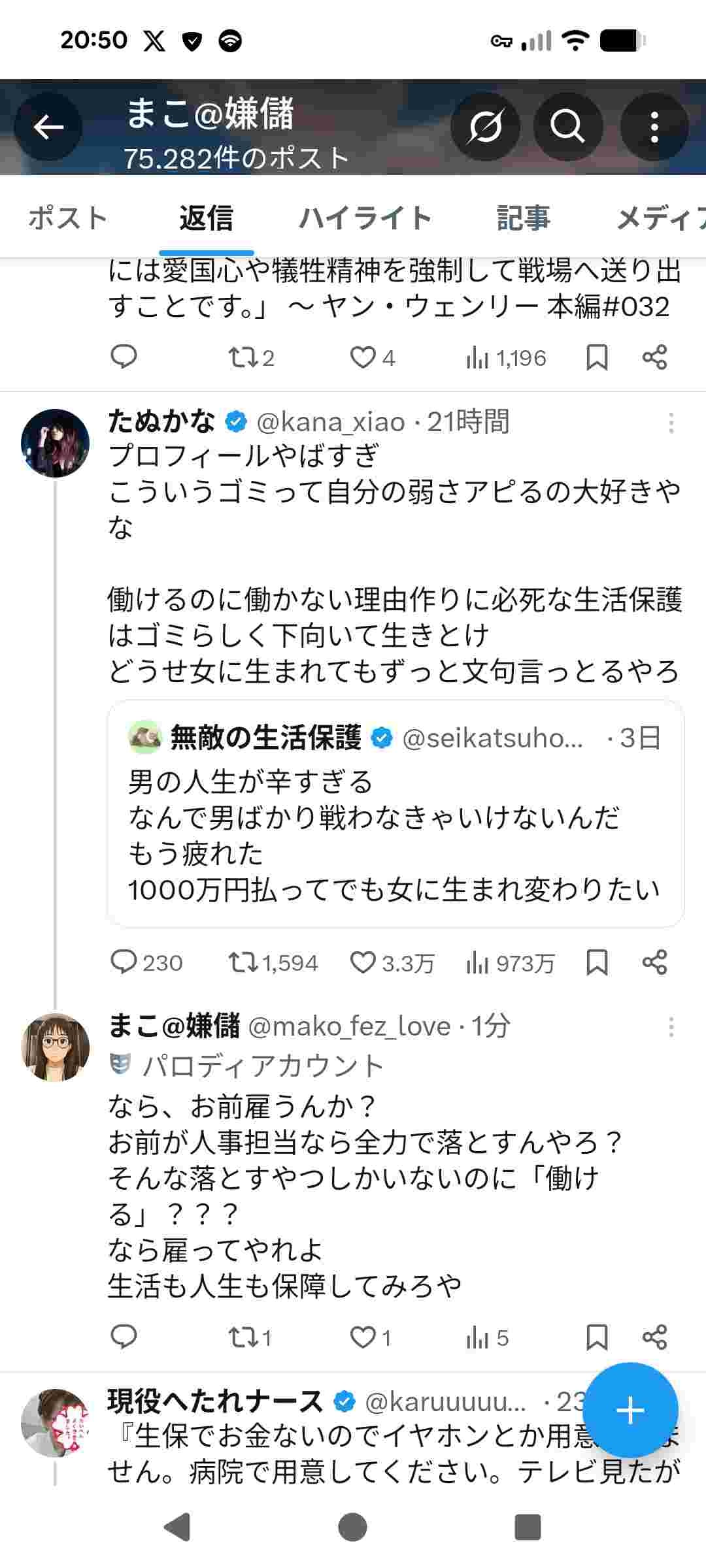The image size is (706, 1568).
Task: Open more options on まこ@嫌儲 reply
Action: coord(671,1028)
